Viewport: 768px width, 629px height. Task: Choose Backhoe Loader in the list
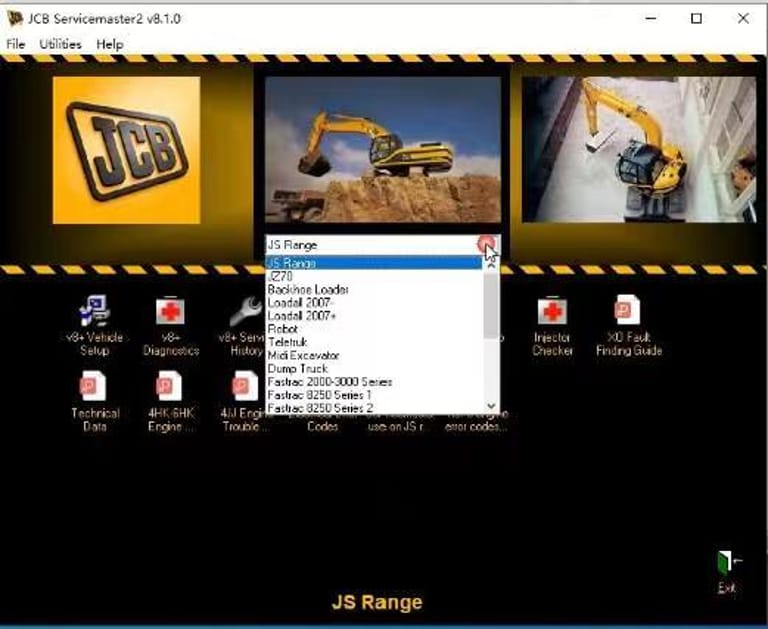point(308,290)
